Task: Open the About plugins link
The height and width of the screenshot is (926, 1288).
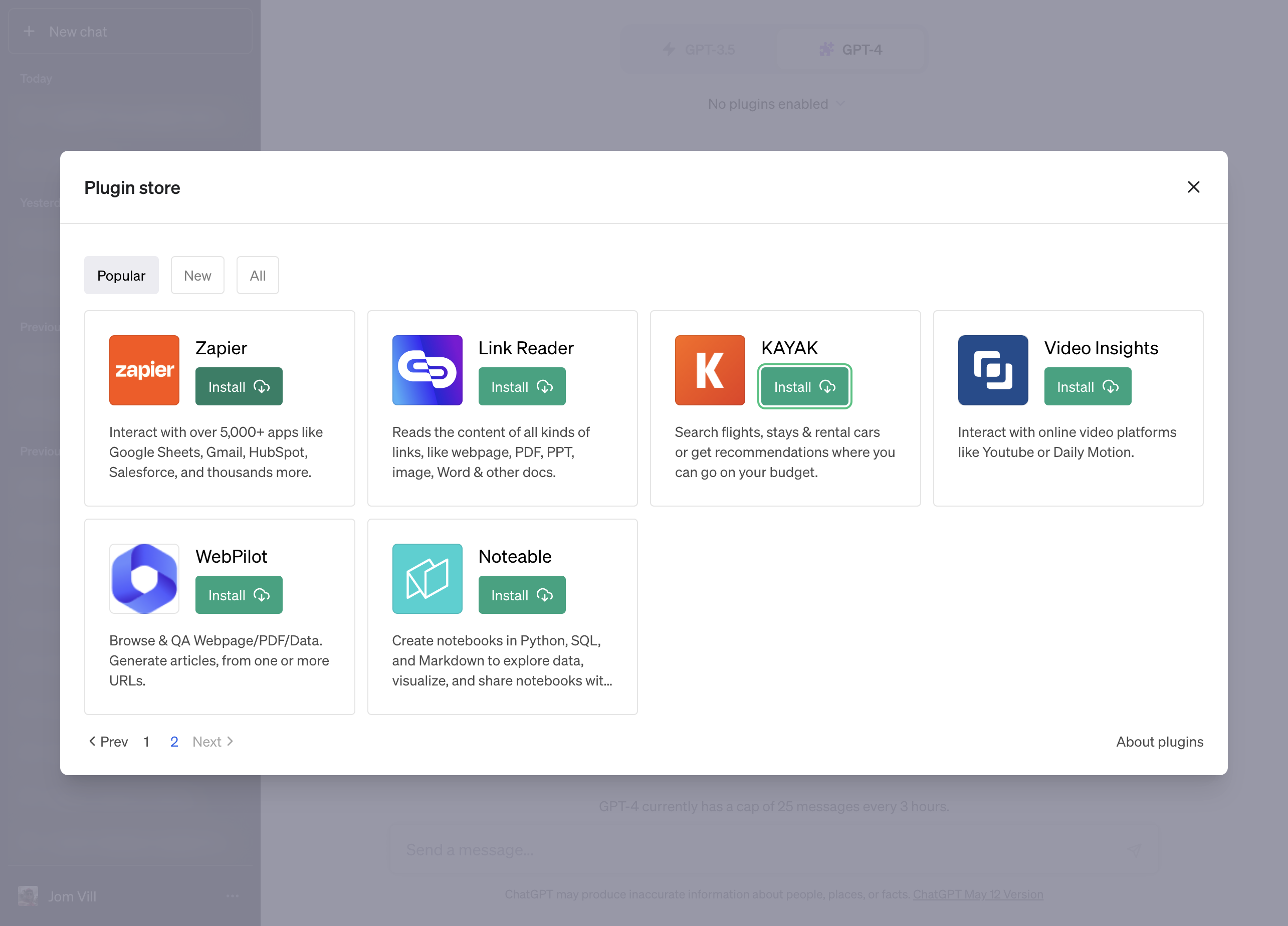Action: 1160,742
